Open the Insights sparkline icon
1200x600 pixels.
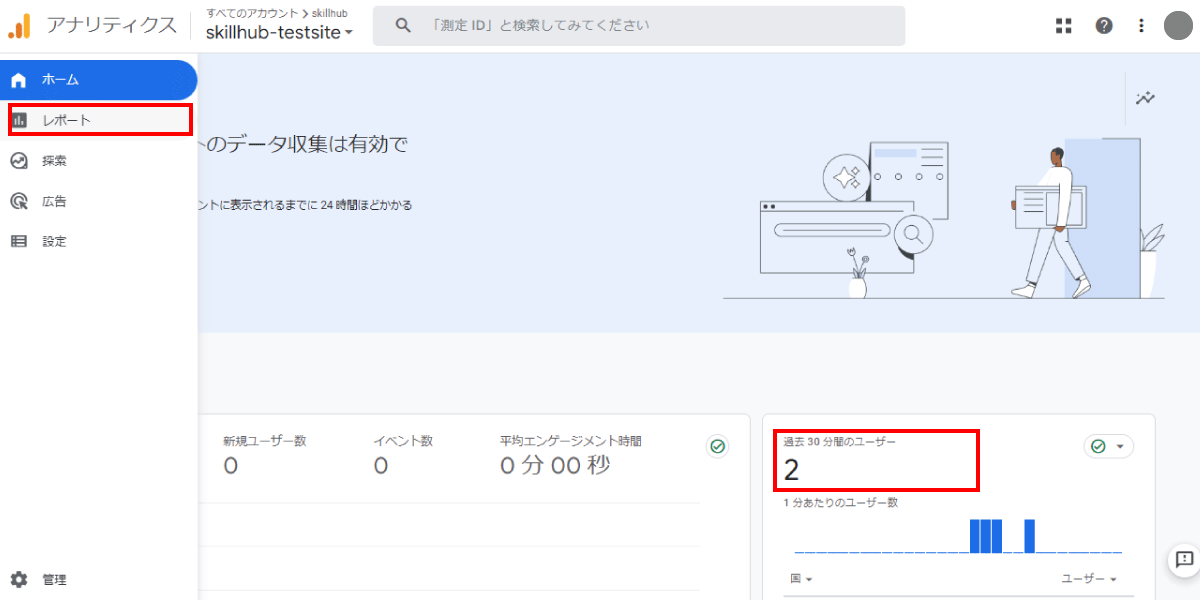point(1145,98)
